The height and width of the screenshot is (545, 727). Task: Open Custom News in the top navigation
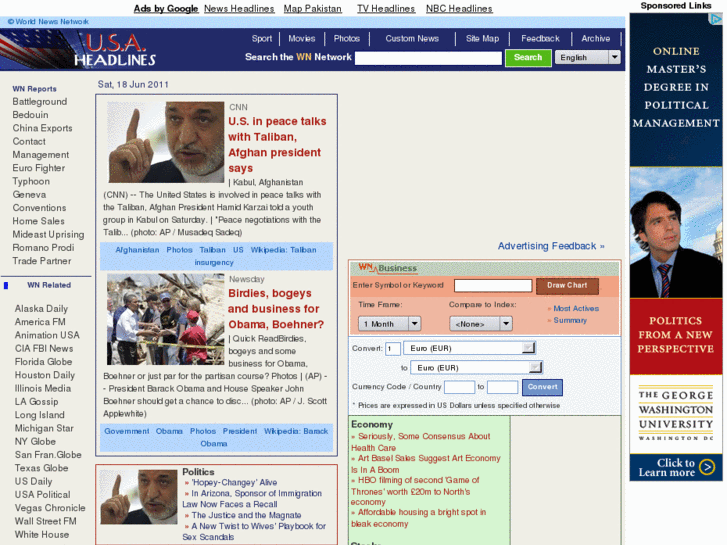pos(412,38)
